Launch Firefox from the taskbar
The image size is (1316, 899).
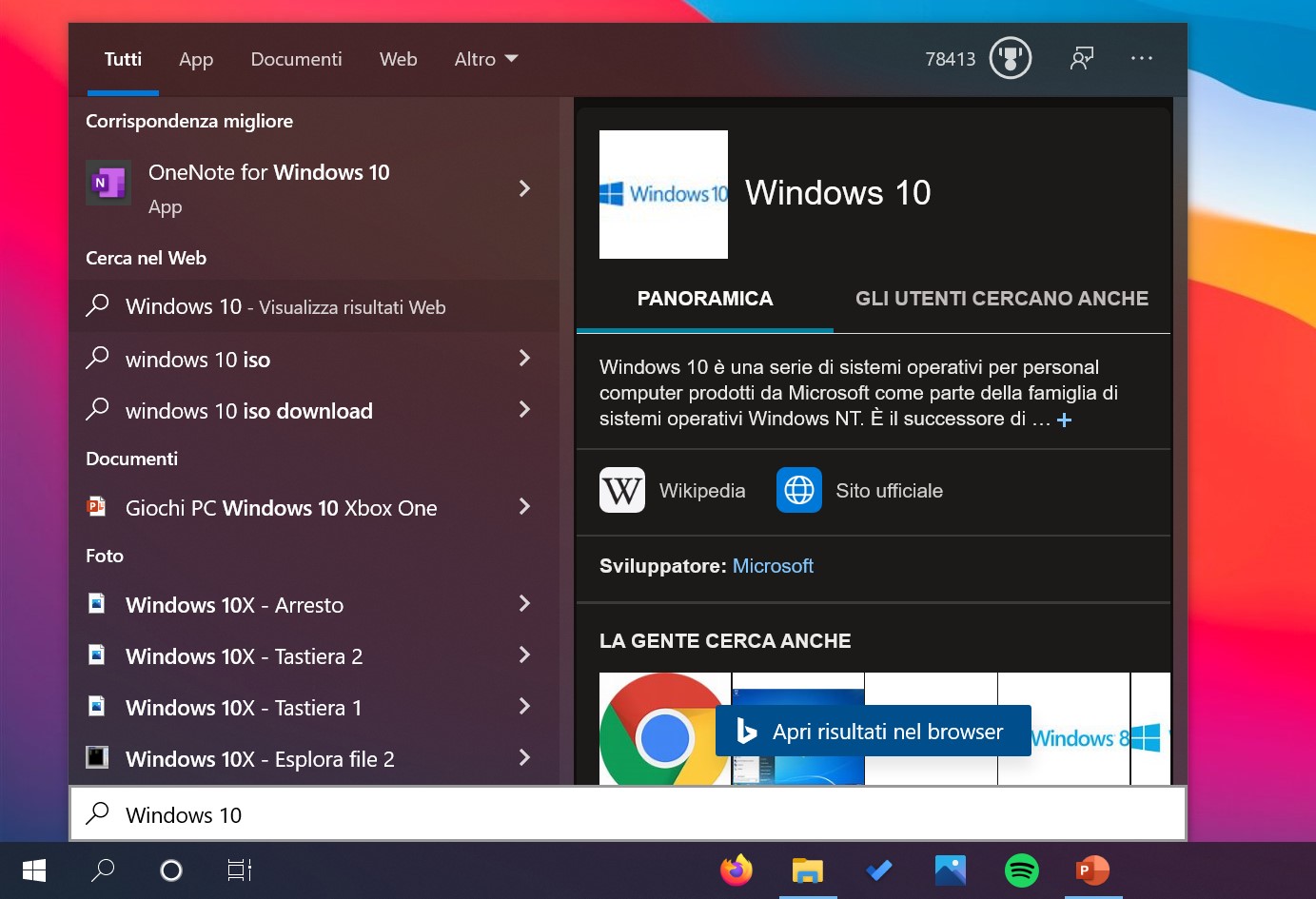737,870
